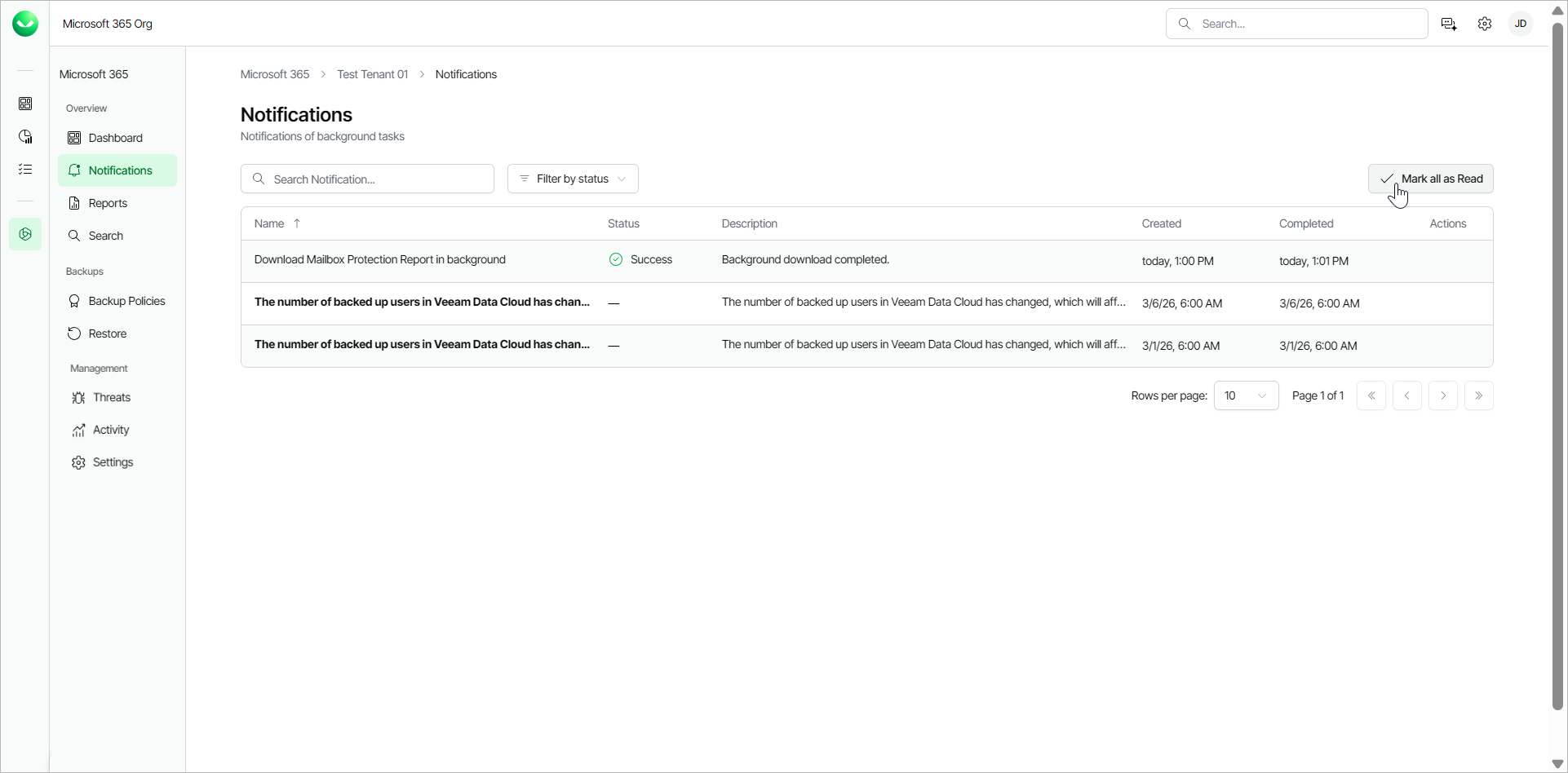Open the Rows per page dropdown

[x=1246, y=395]
